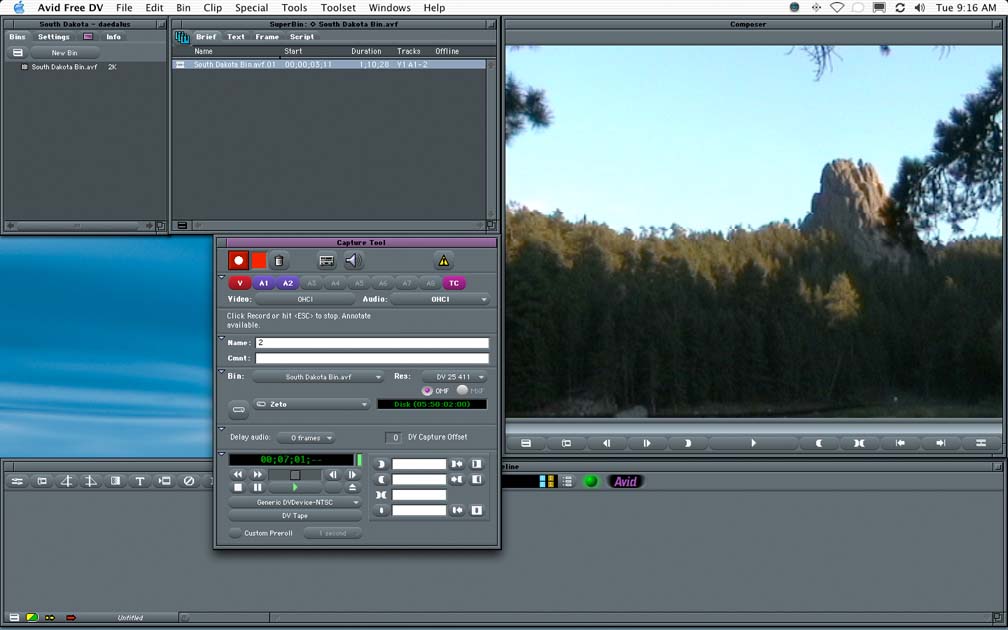Click the red Record button in Capture Tool
The image size is (1008, 630).
coord(238,260)
